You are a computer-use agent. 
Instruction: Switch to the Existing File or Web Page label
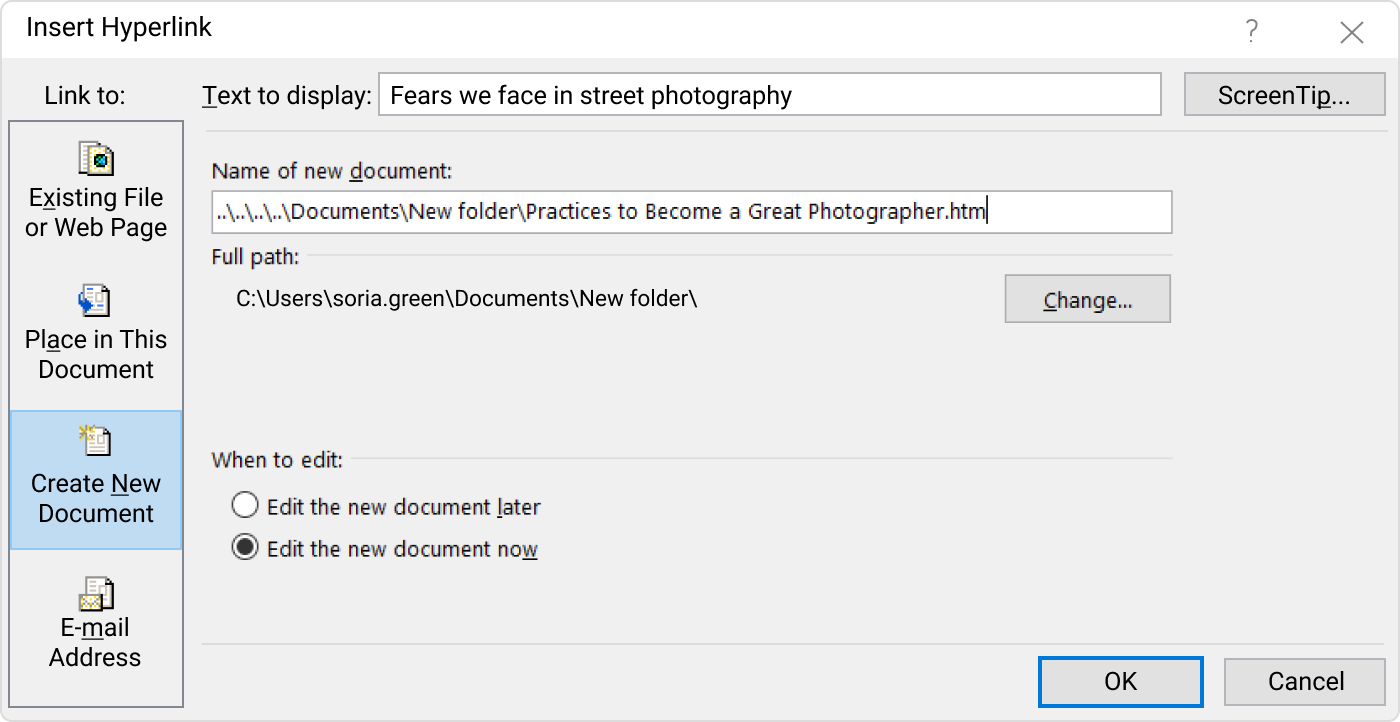coord(96,212)
